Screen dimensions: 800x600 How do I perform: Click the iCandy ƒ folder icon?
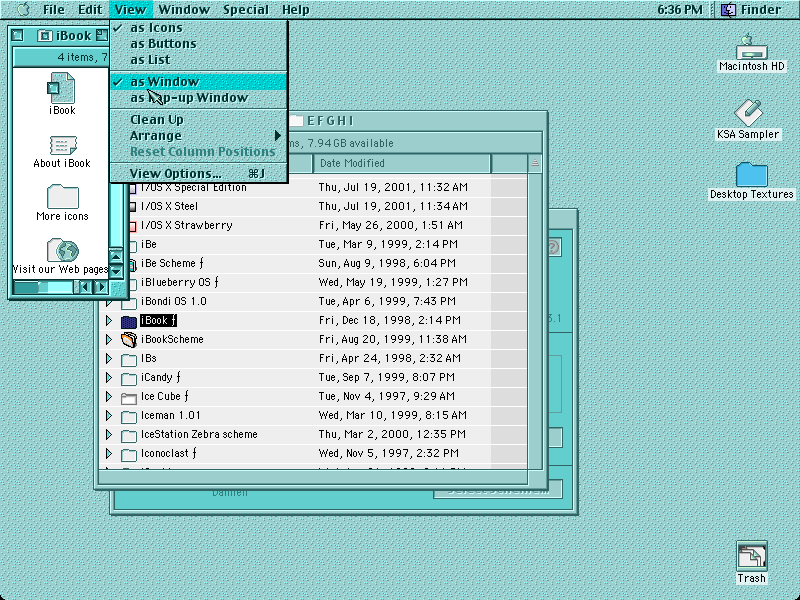pos(129,378)
